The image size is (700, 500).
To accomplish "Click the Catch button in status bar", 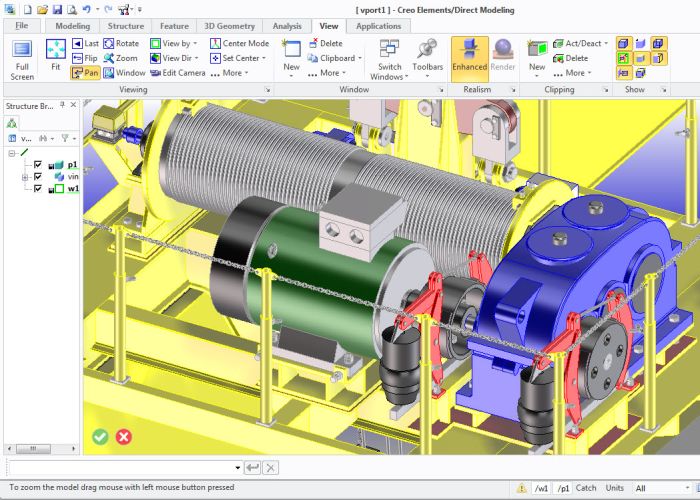I will (x=586, y=488).
